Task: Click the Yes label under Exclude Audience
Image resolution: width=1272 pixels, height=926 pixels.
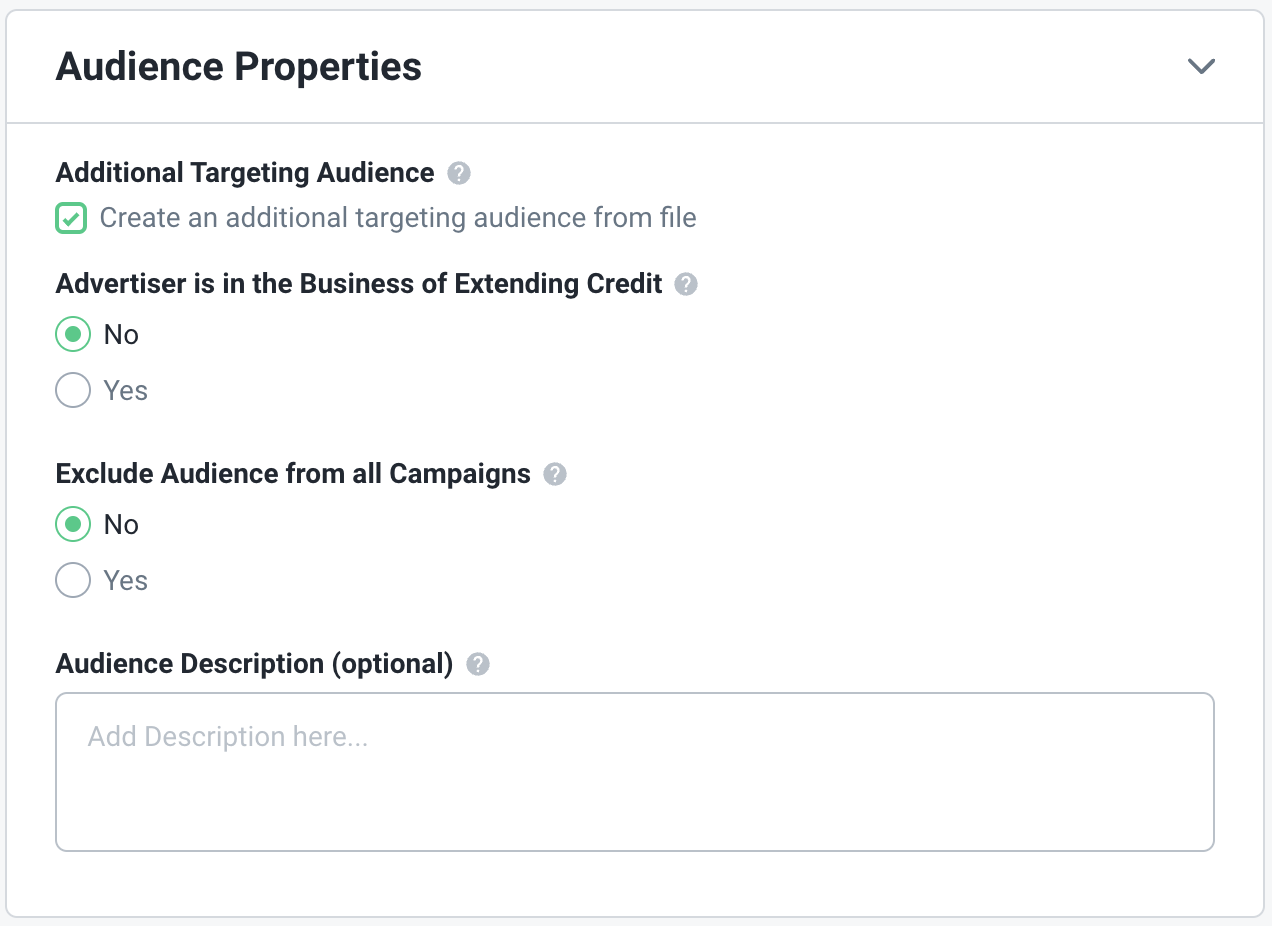Action: coord(126,580)
